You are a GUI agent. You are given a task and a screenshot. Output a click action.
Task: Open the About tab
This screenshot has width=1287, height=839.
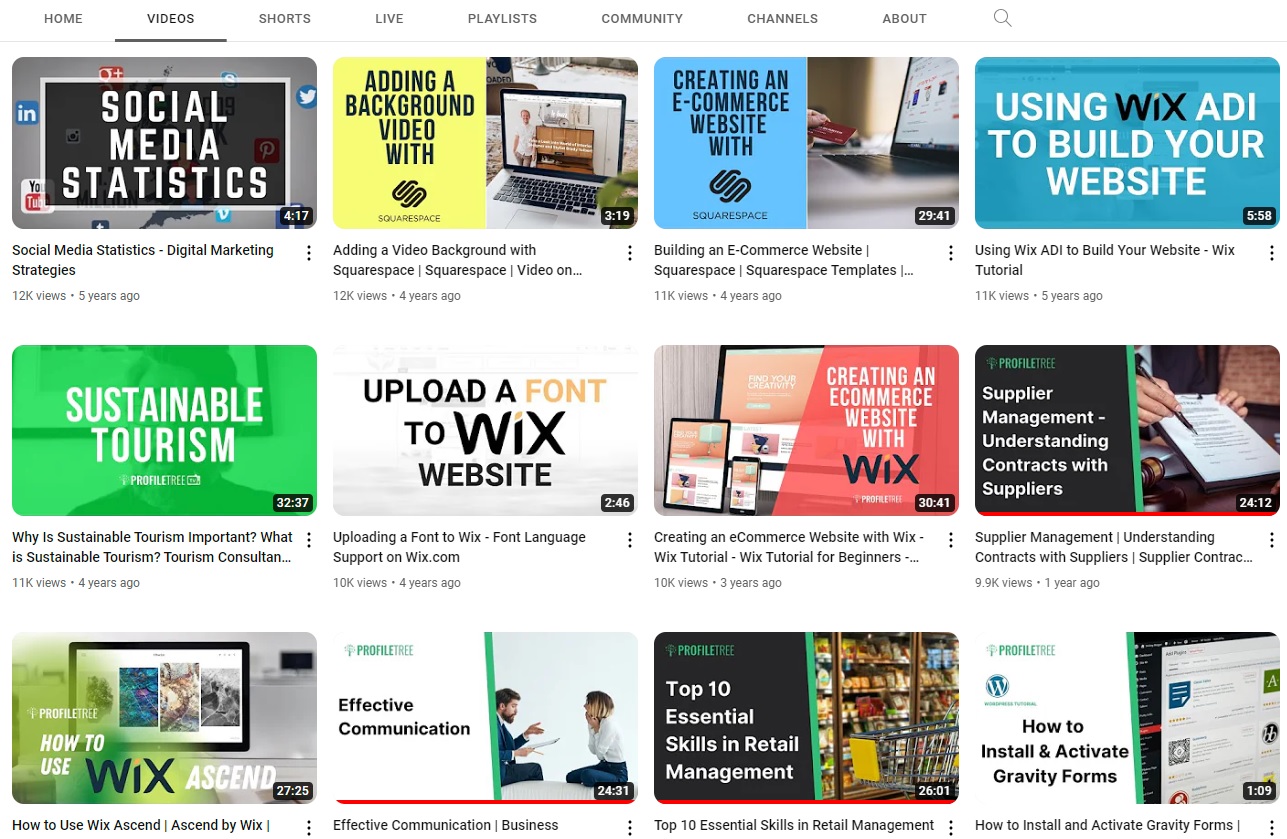[904, 19]
